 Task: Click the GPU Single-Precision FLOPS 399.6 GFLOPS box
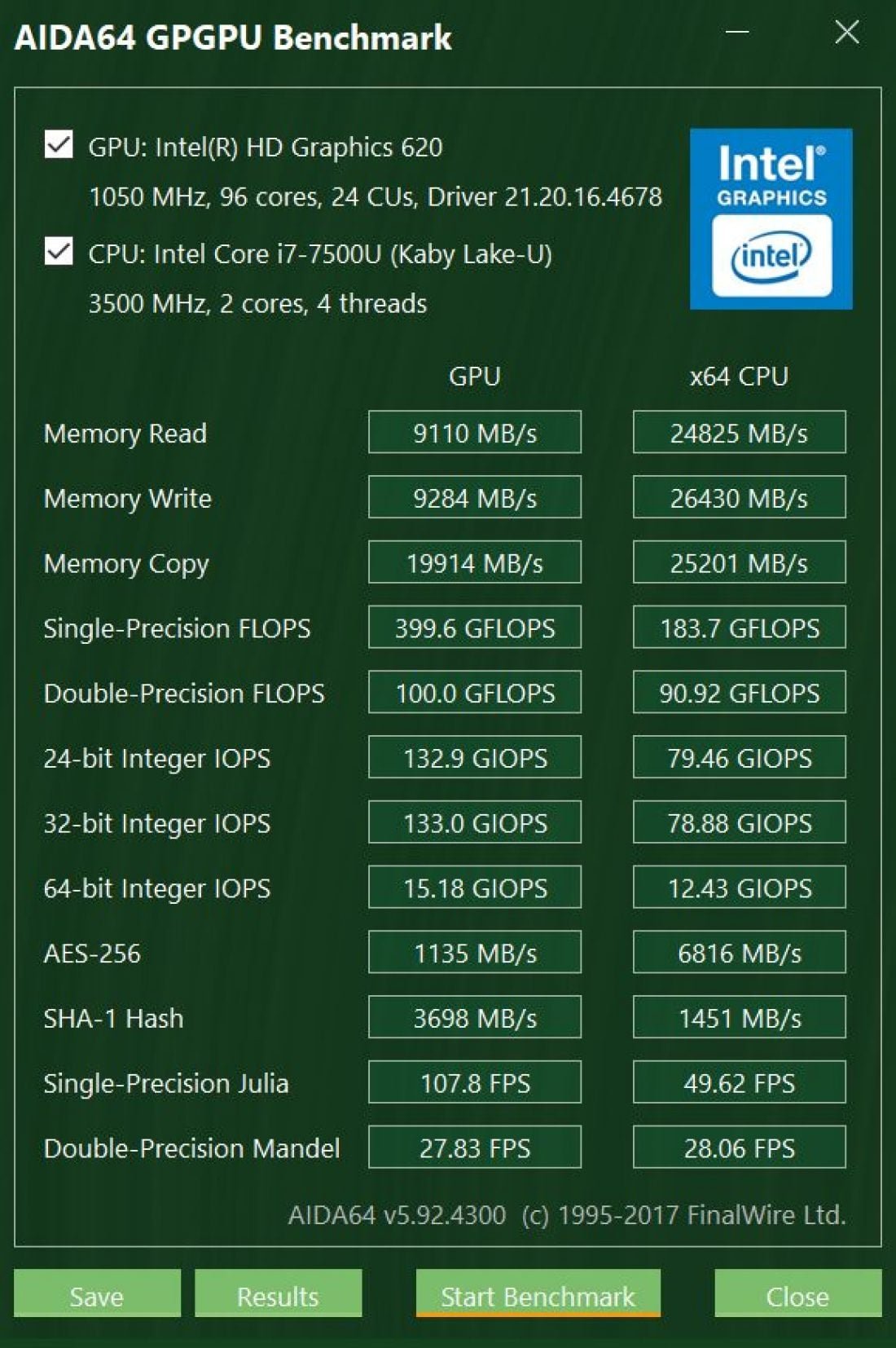click(475, 627)
